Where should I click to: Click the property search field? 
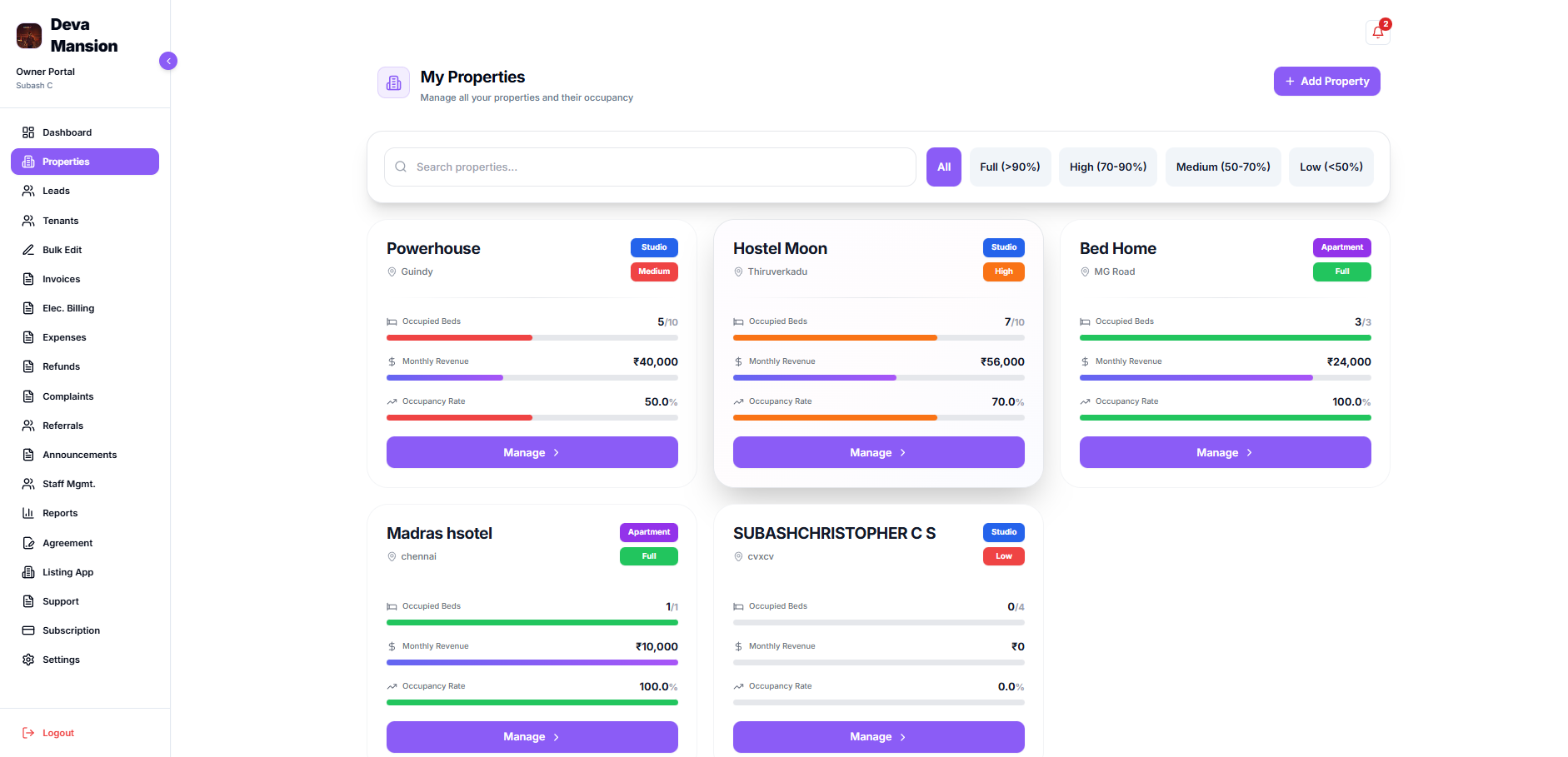(649, 167)
